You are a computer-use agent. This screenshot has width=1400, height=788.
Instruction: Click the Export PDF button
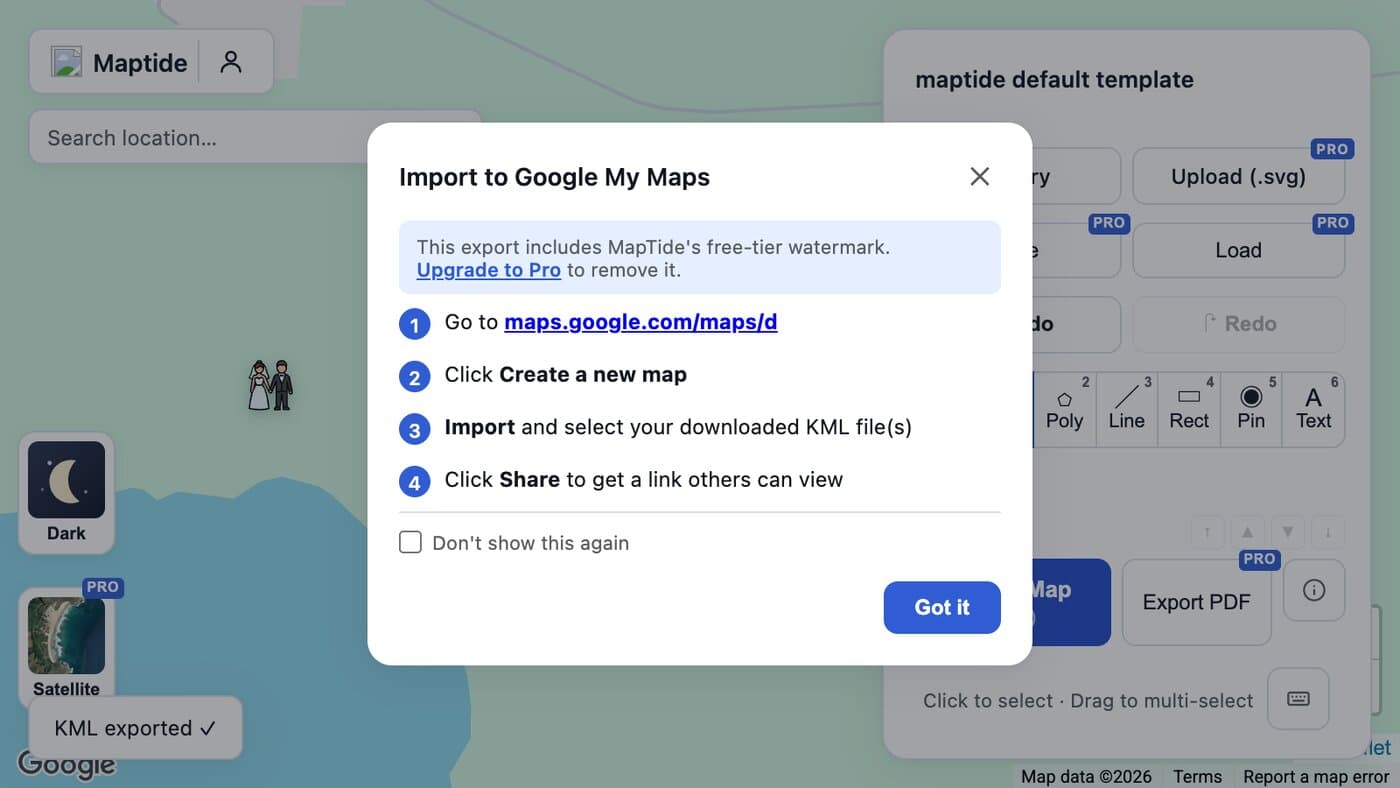(x=1196, y=602)
